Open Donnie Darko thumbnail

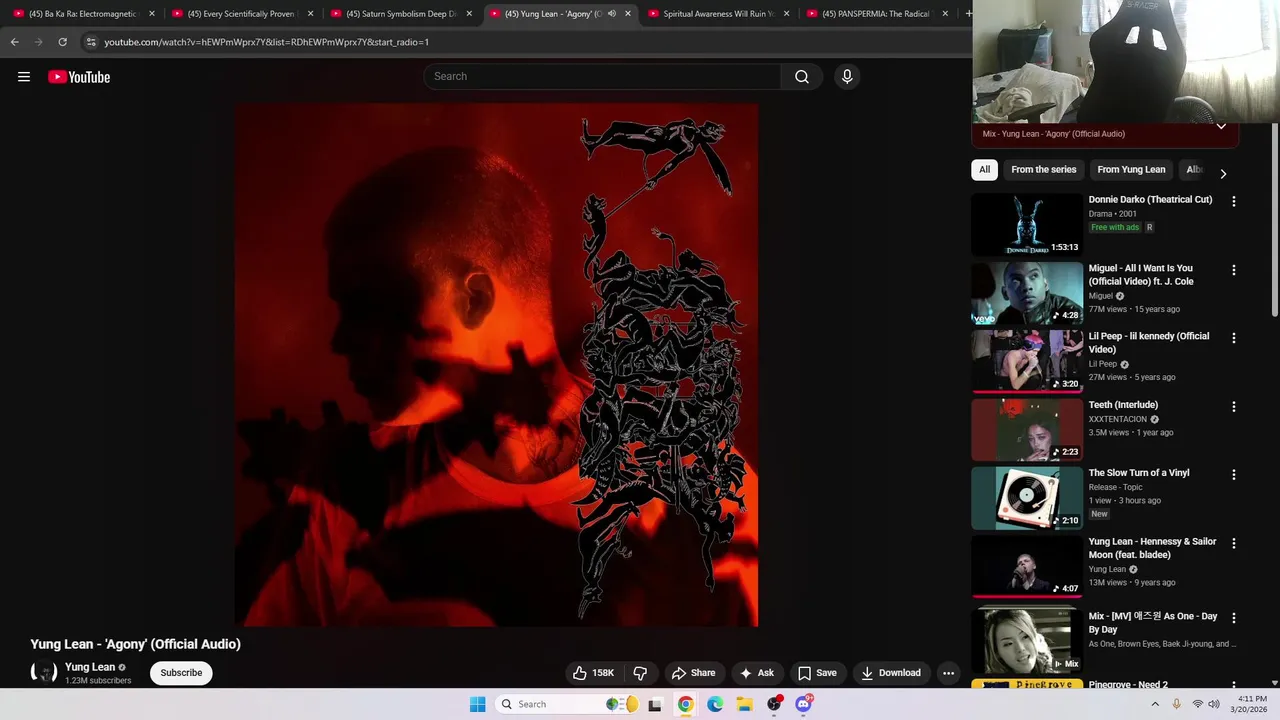point(1027,225)
